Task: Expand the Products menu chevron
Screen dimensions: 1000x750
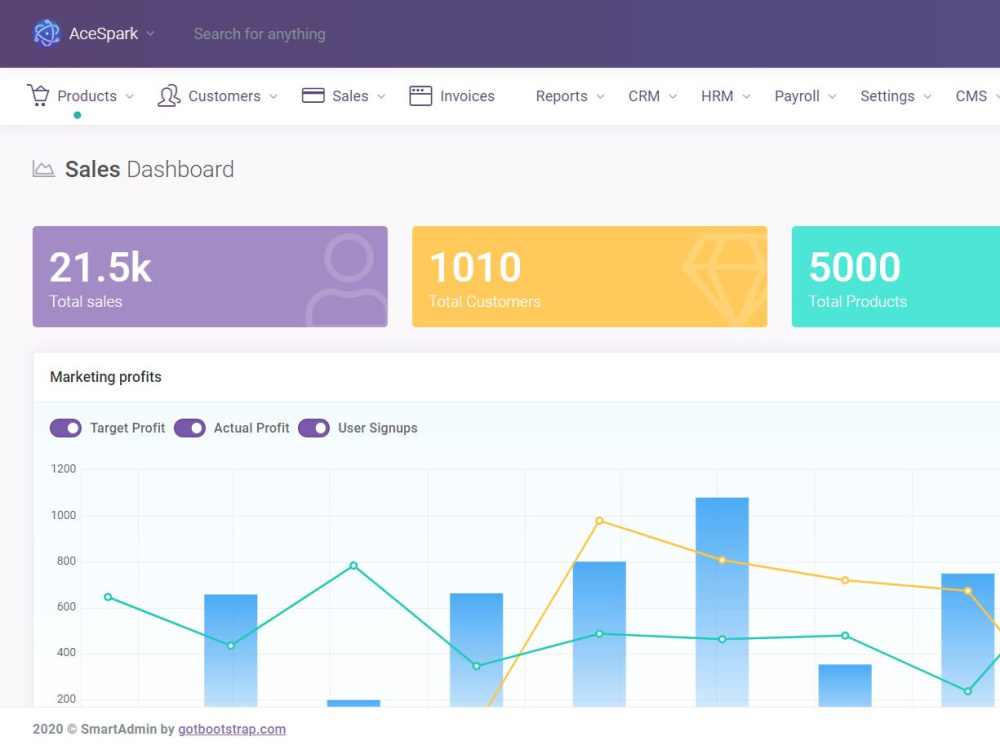Action: coord(129,96)
